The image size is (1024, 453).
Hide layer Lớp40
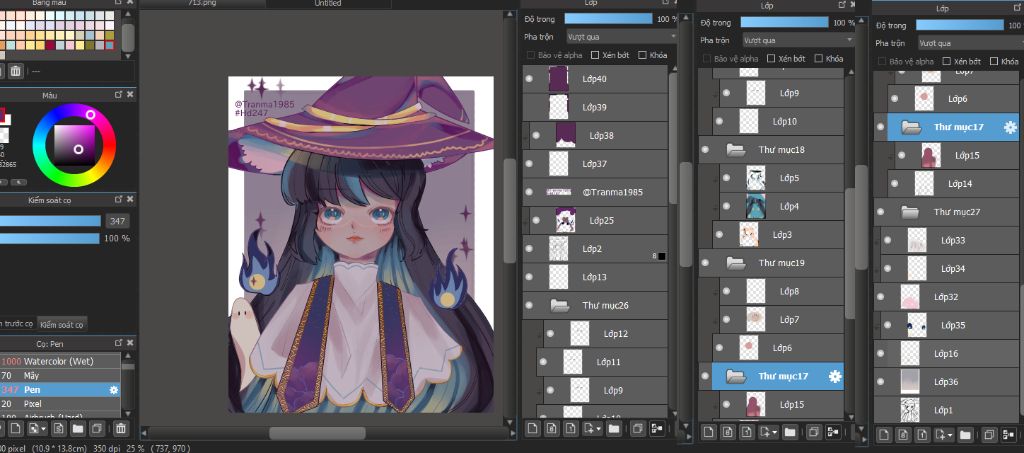529,78
